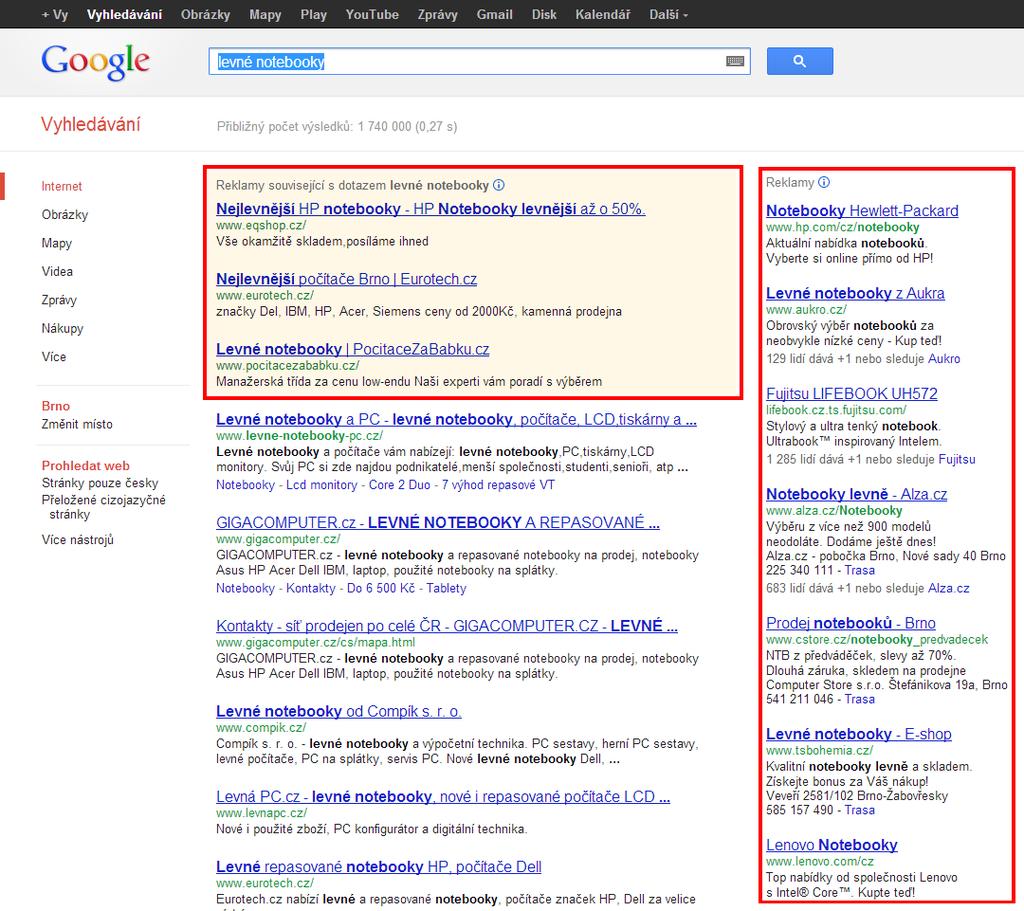Viewport: 1024px width, 911px height.
Task: Open Notebooky Hewlett-Packard sidebar ad
Action: (x=862, y=211)
